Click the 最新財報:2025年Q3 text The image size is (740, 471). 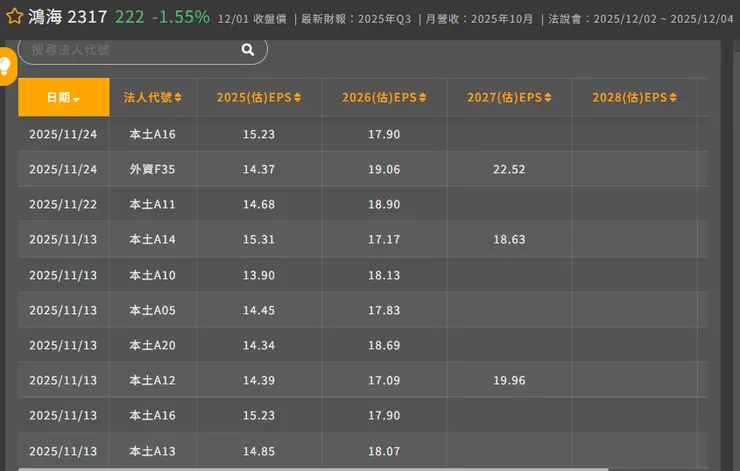356,19
